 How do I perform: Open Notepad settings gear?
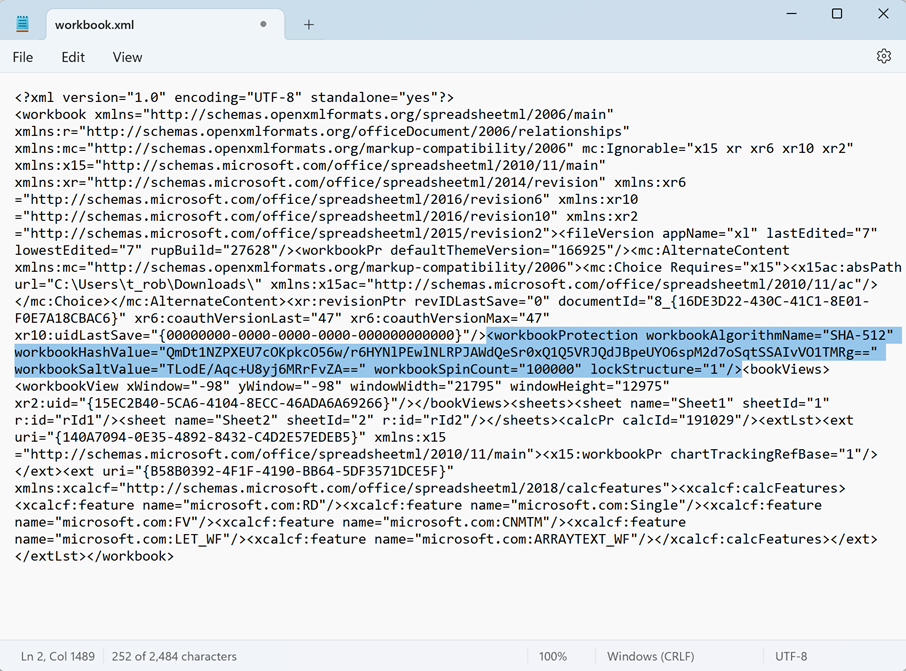[x=883, y=57]
